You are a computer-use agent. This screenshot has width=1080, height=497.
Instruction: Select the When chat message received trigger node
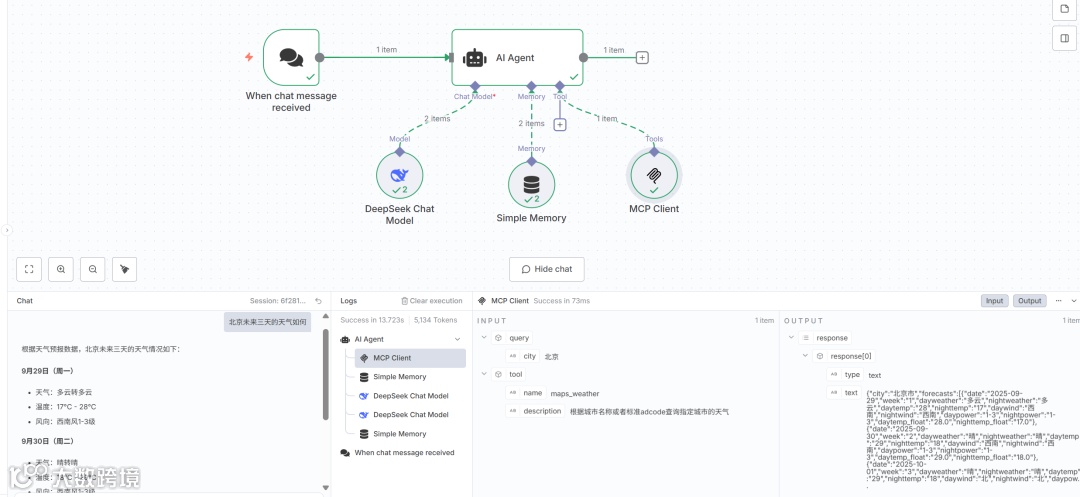coord(291,57)
